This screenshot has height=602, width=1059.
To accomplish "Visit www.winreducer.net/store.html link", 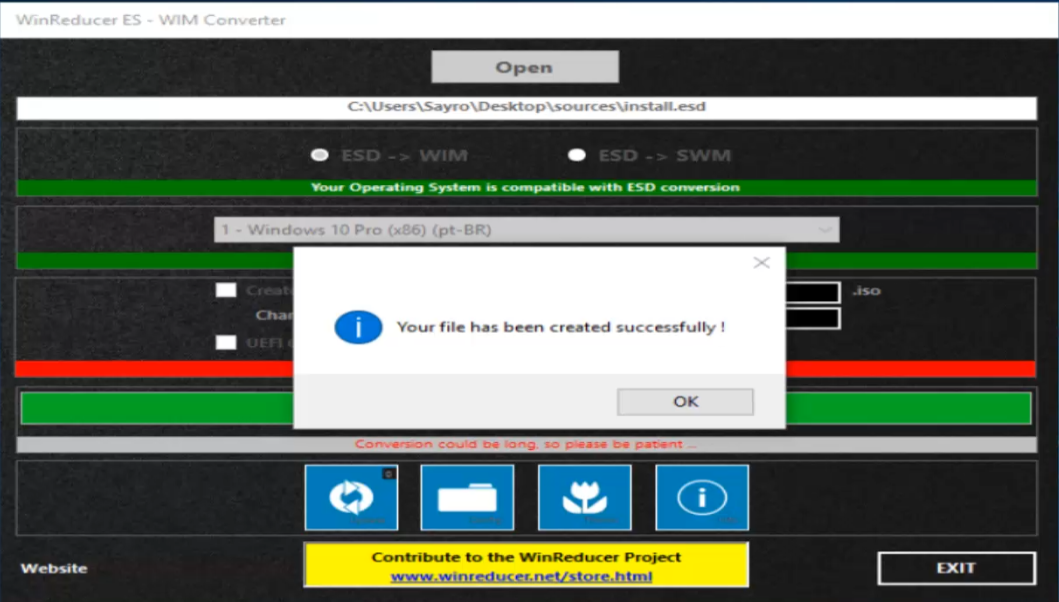I will (526, 576).
